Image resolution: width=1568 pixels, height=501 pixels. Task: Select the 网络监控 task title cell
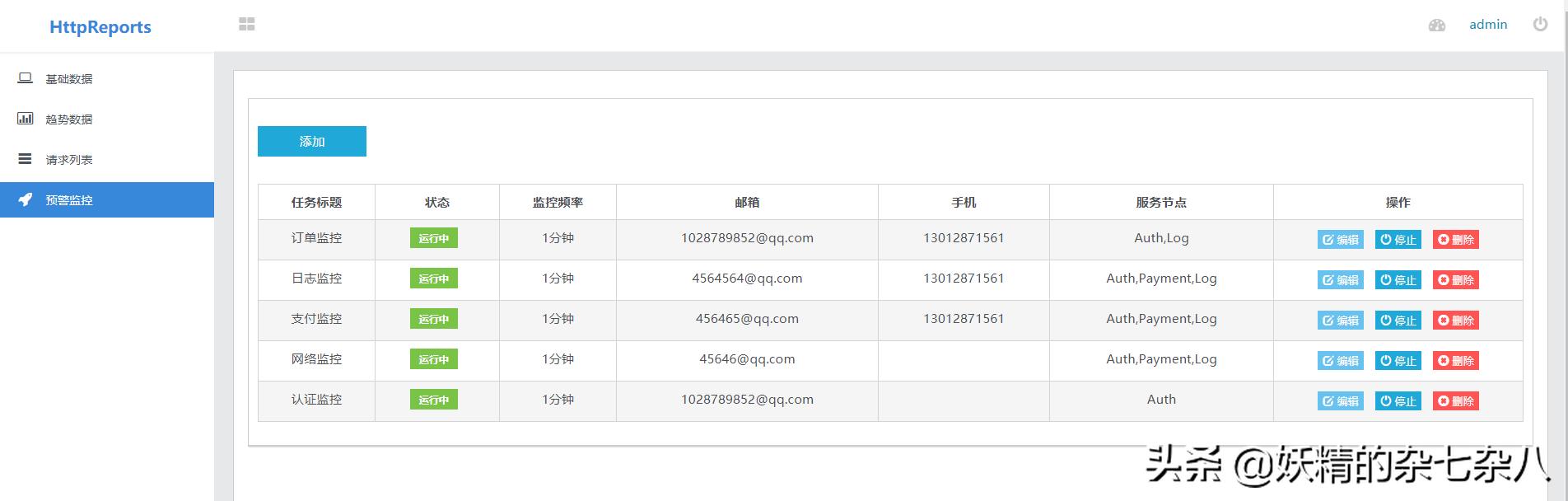click(316, 359)
